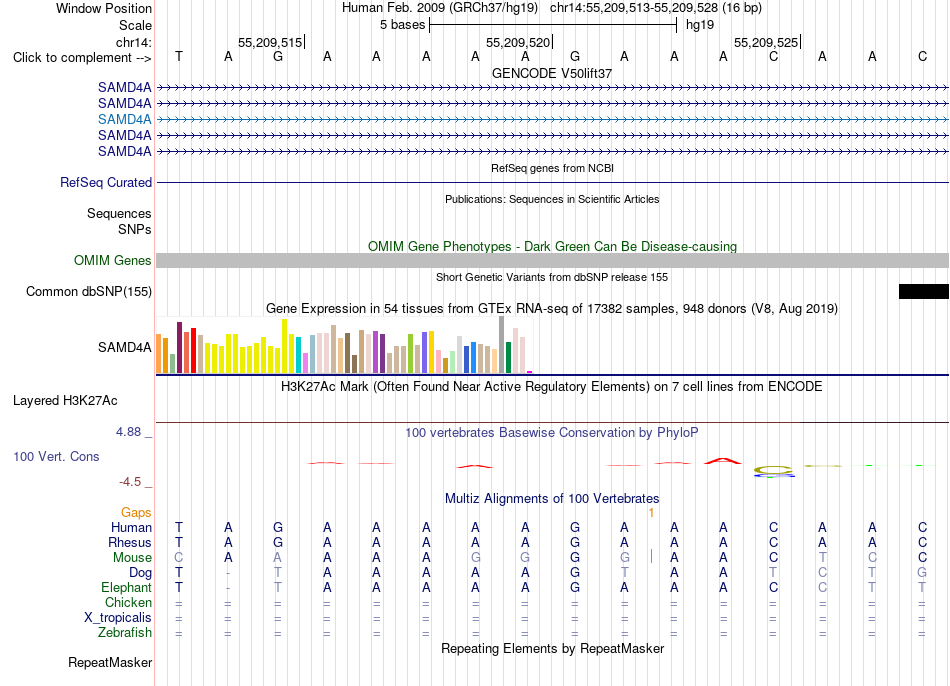This screenshot has width=950, height=686.
Task: Select the light-blue SAMD4A transcript label
Action: click(x=124, y=119)
